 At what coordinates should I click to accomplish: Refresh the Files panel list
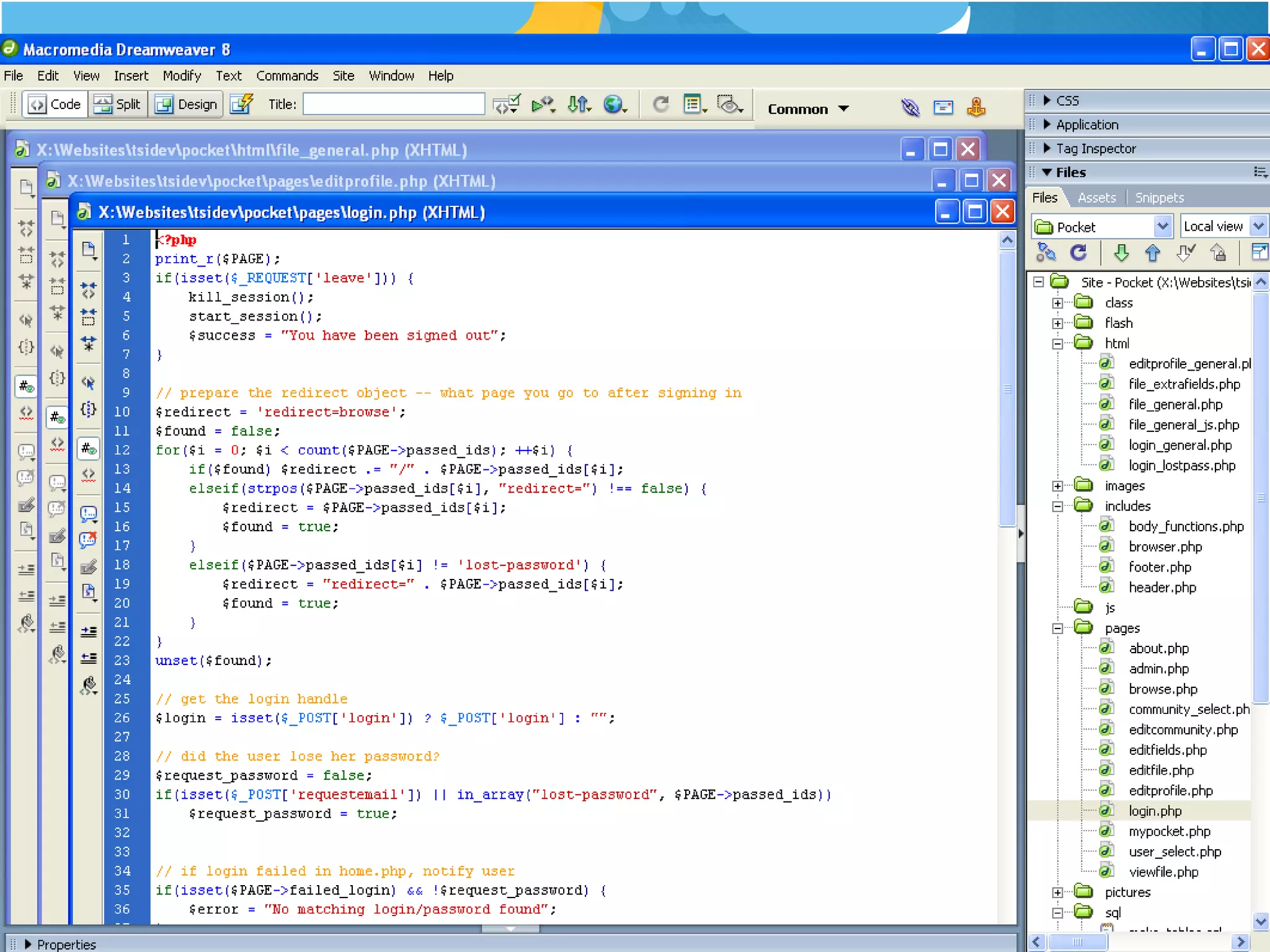(1078, 253)
